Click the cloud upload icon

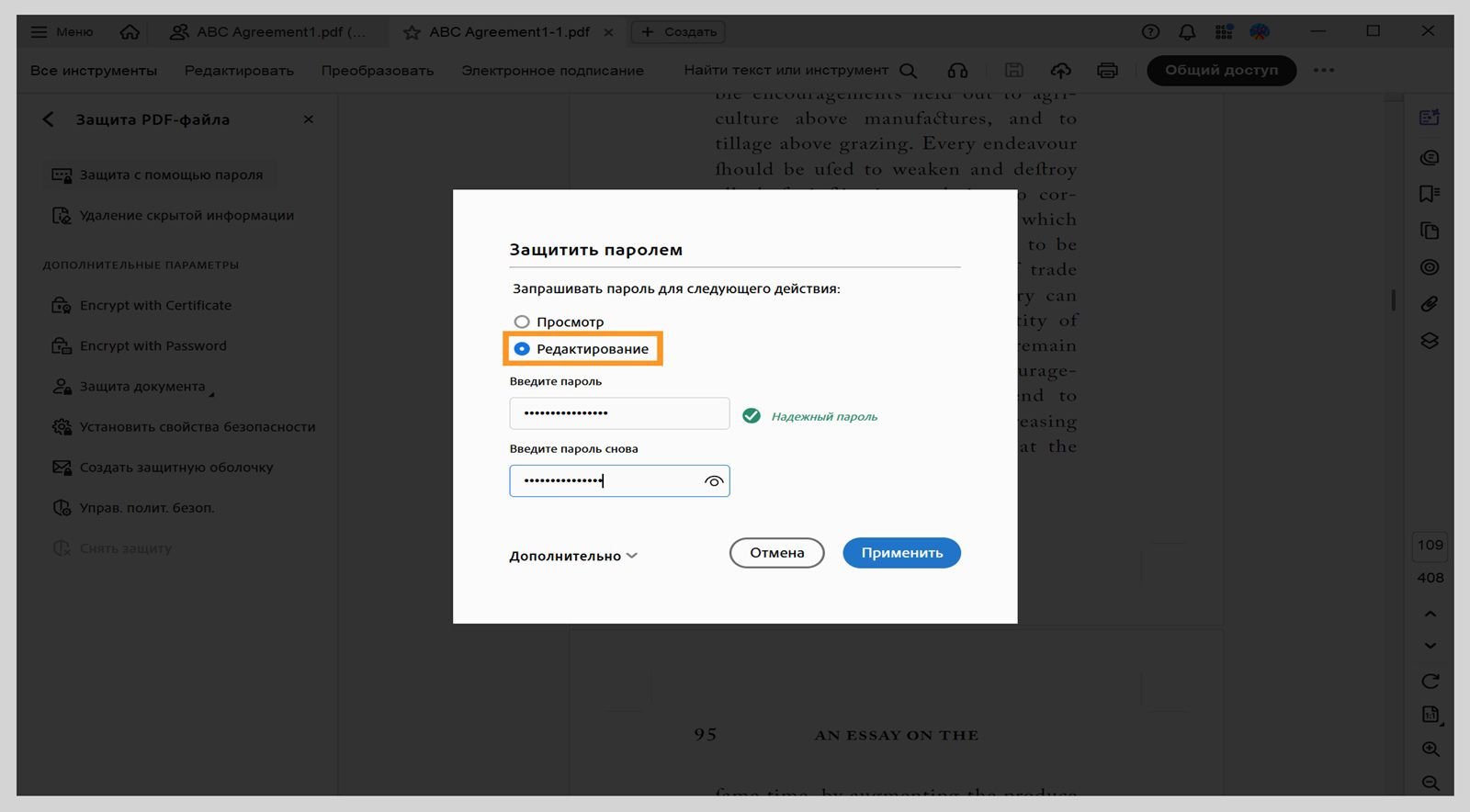[1061, 71]
